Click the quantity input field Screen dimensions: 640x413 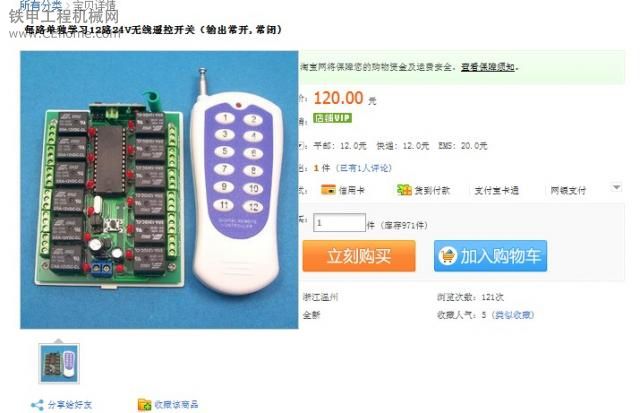(x=339, y=223)
